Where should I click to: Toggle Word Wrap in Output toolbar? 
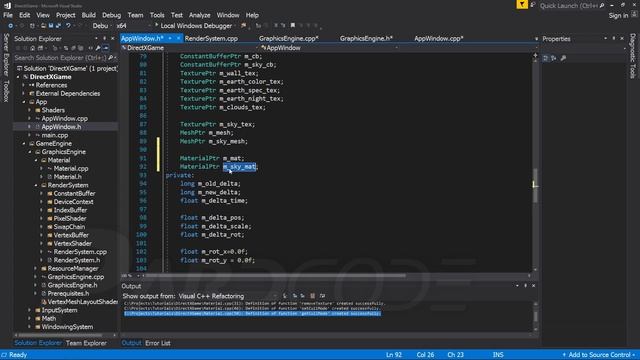click(x=322, y=296)
